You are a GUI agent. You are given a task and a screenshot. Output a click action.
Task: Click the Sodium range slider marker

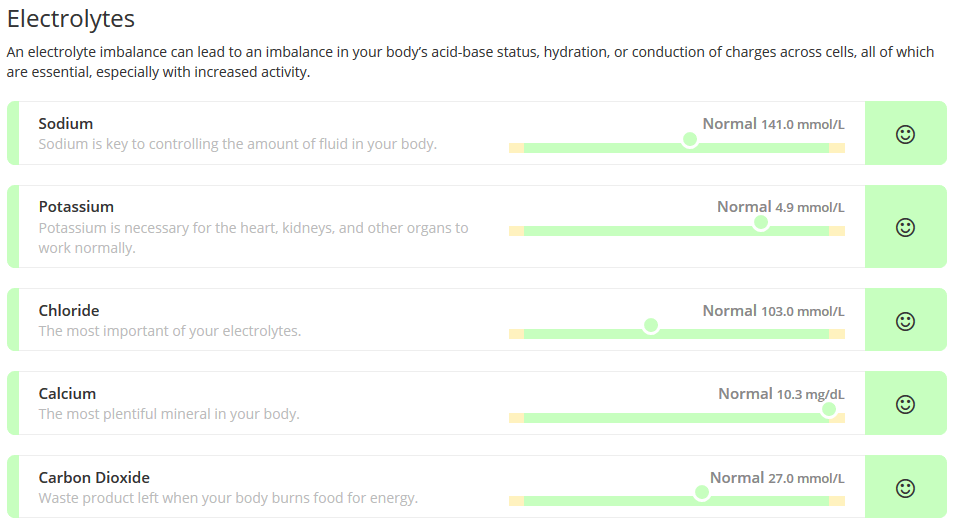689,140
